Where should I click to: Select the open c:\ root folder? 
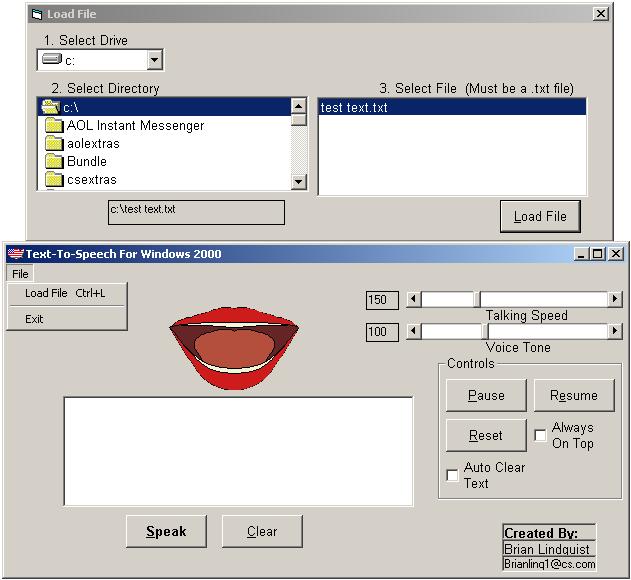(x=70, y=107)
